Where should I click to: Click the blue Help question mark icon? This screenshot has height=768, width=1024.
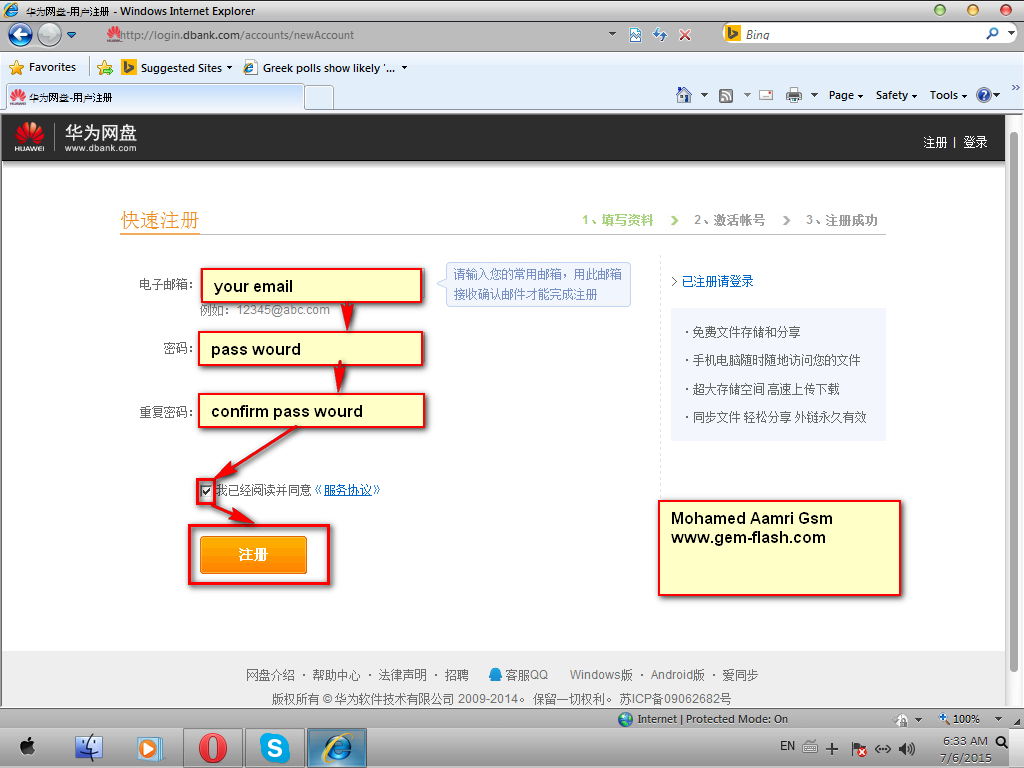pyautogui.click(x=984, y=95)
